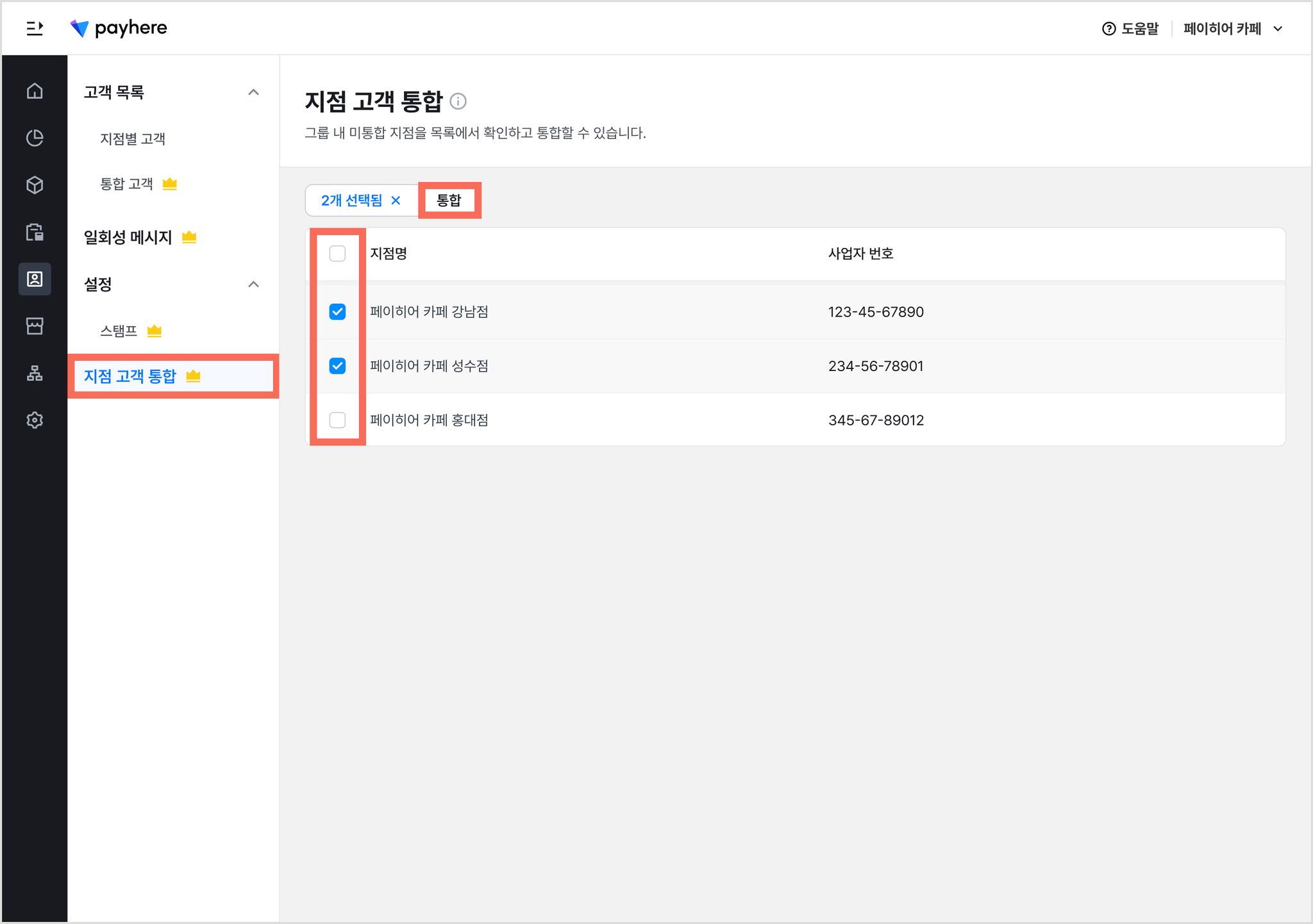This screenshot has width=1313, height=924.
Task: Click business number 345-67-89012
Action: pyautogui.click(x=876, y=420)
